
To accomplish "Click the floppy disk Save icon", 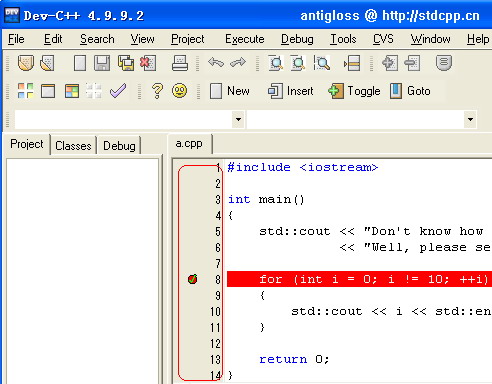I will [102, 63].
